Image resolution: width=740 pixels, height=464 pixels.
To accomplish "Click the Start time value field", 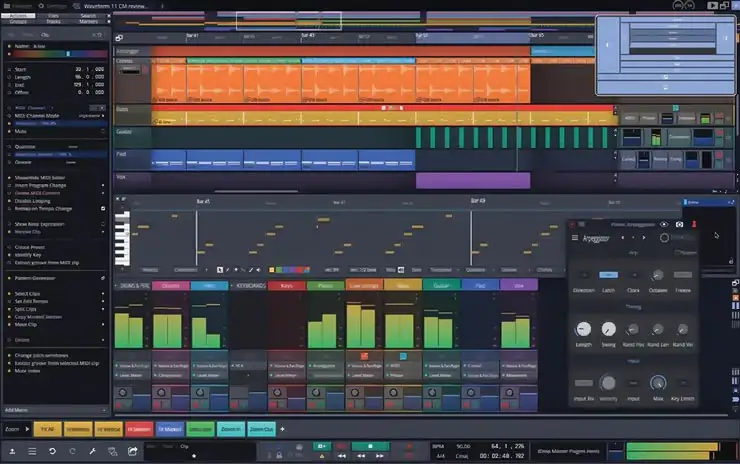I will coord(89,69).
